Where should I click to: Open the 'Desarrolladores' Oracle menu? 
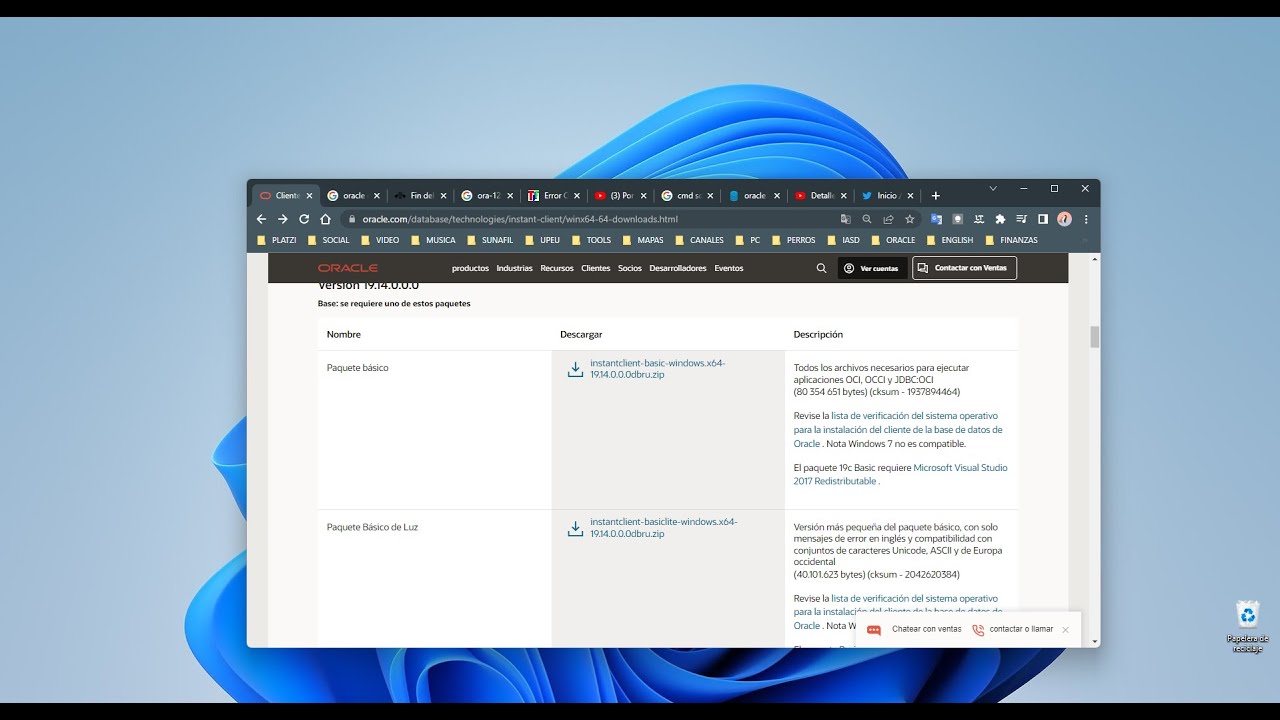(678, 268)
